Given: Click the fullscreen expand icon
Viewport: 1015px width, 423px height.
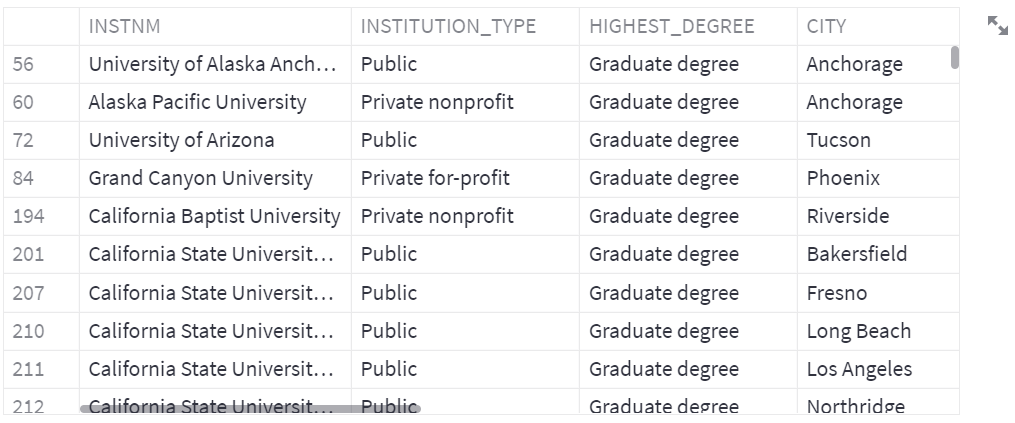Looking at the screenshot, I should 997,26.
